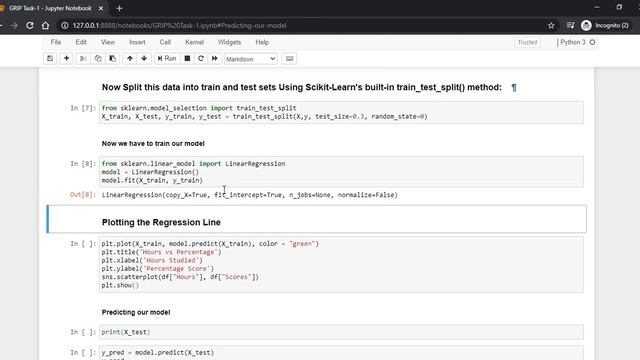This screenshot has height=360, width=640.
Task: Click the kernel idle status circle
Action: click(x=592, y=42)
